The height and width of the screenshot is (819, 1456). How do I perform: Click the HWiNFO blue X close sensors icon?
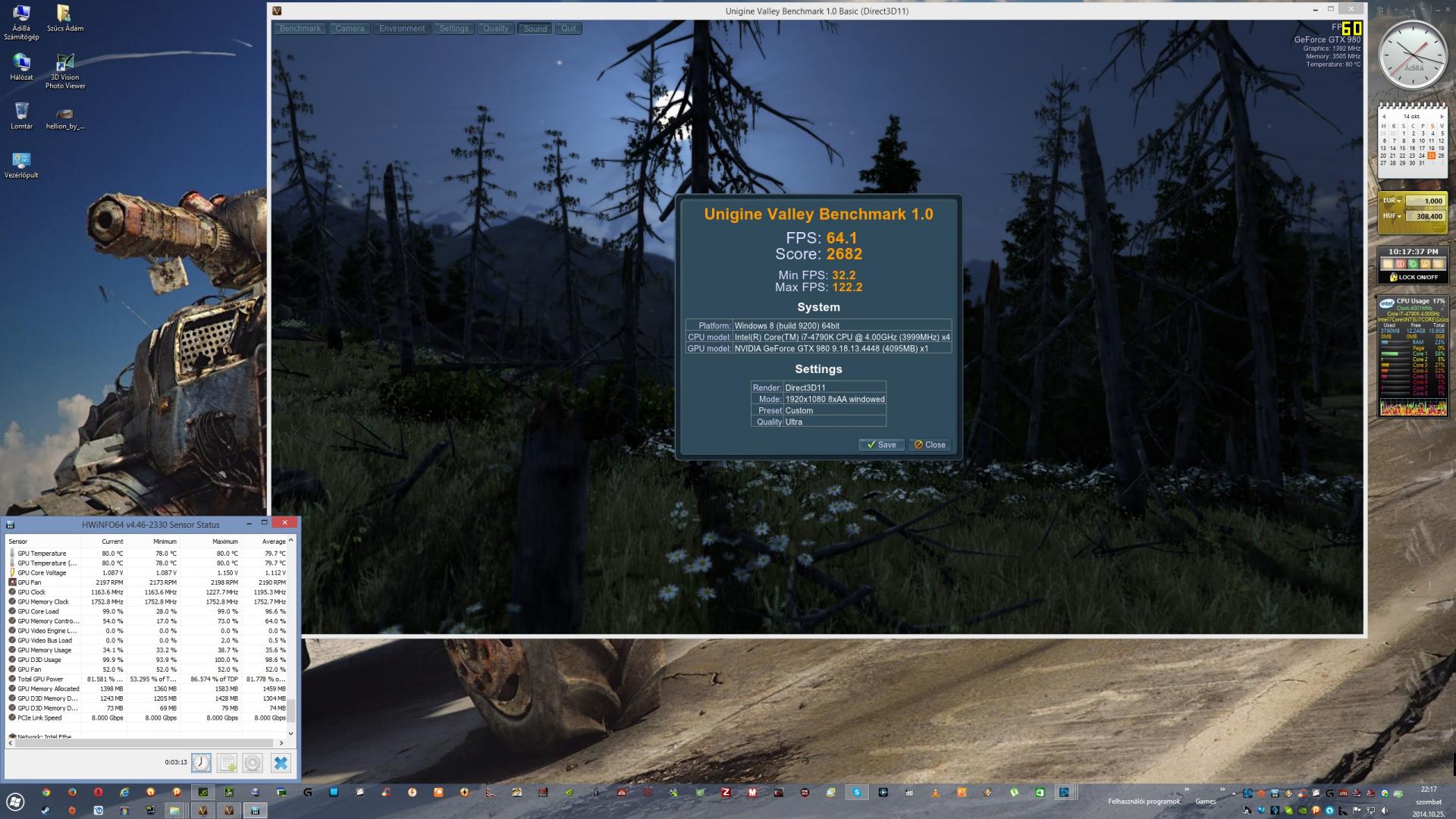click(x=281, y=763)
